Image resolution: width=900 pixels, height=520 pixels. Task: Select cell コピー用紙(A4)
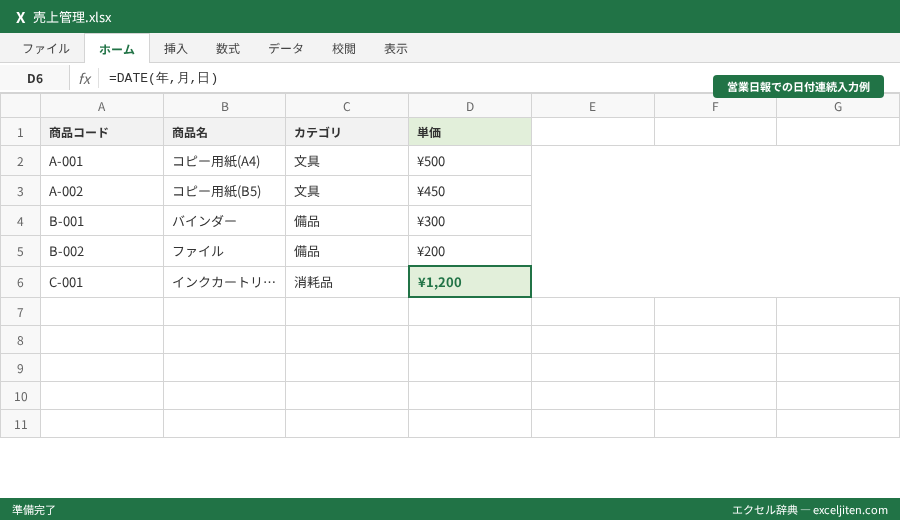(224, 161)
